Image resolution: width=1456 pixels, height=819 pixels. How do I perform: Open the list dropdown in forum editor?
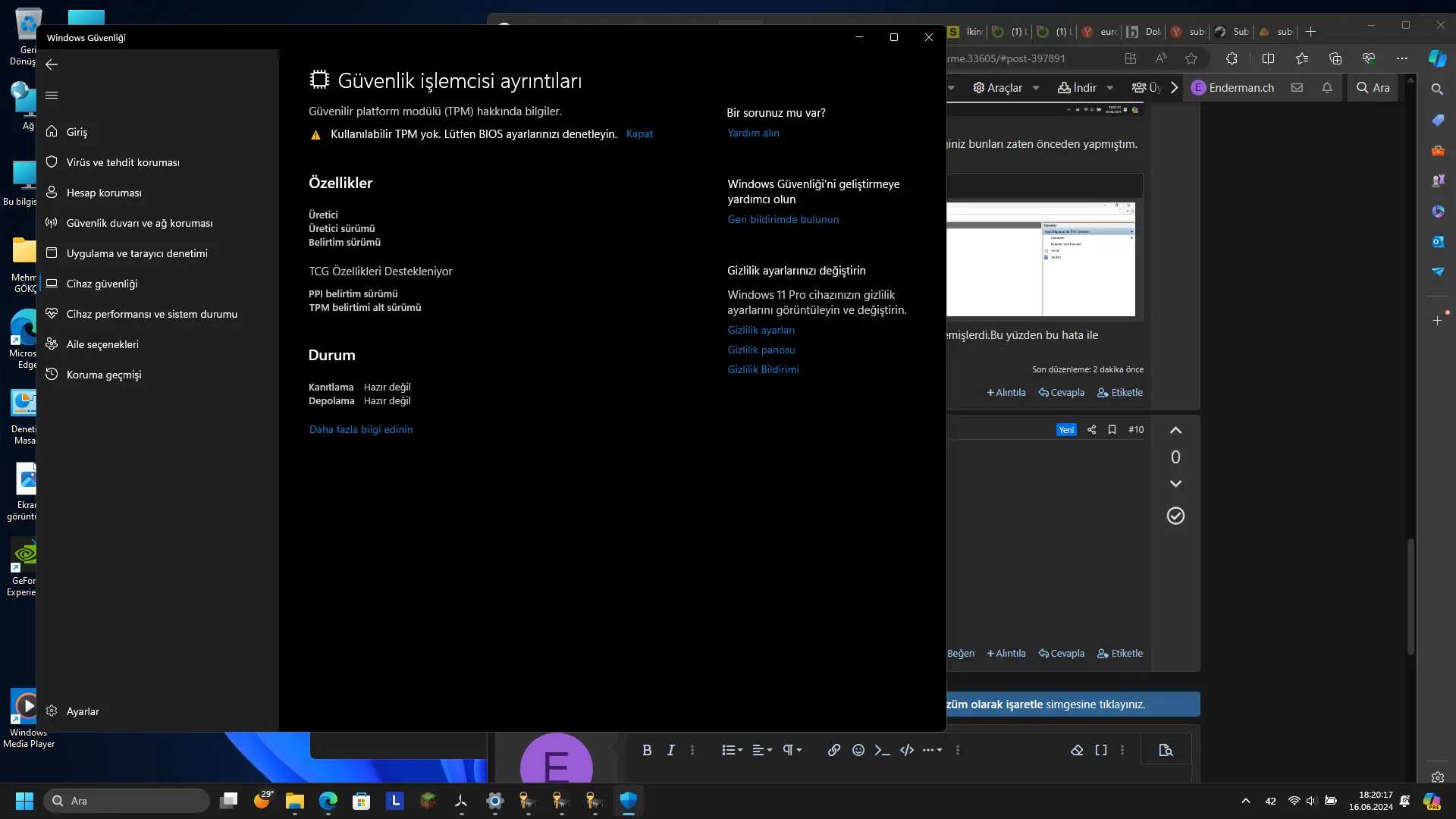coord(732,750)
